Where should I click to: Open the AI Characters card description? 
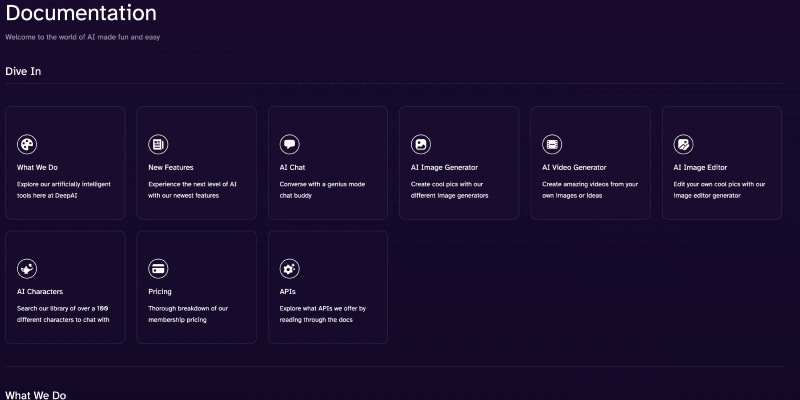(64, 314)
